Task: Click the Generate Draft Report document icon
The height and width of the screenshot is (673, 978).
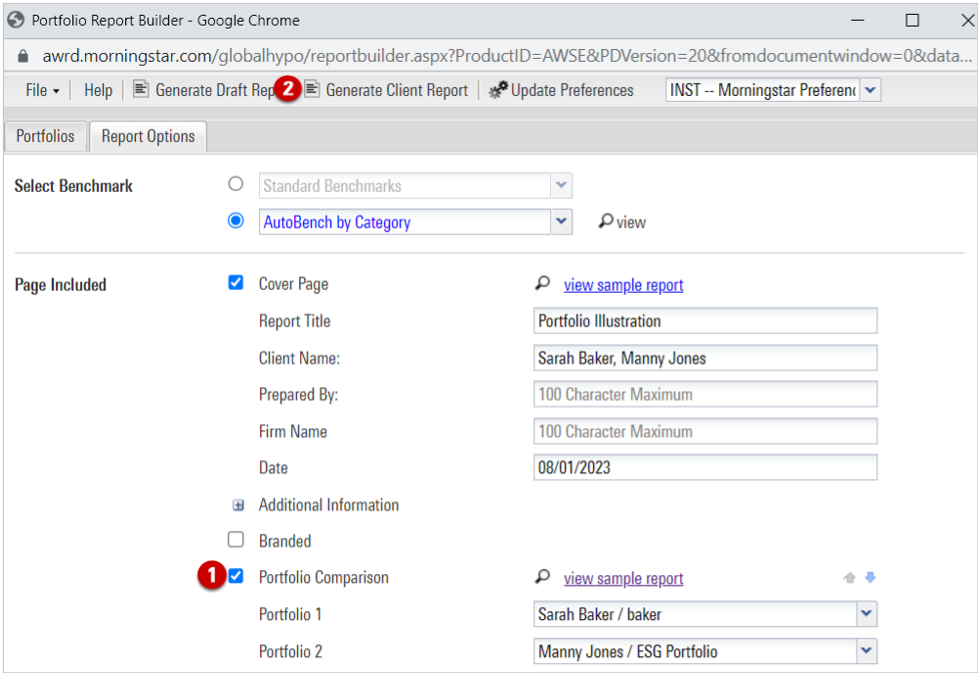Action: 141,89
